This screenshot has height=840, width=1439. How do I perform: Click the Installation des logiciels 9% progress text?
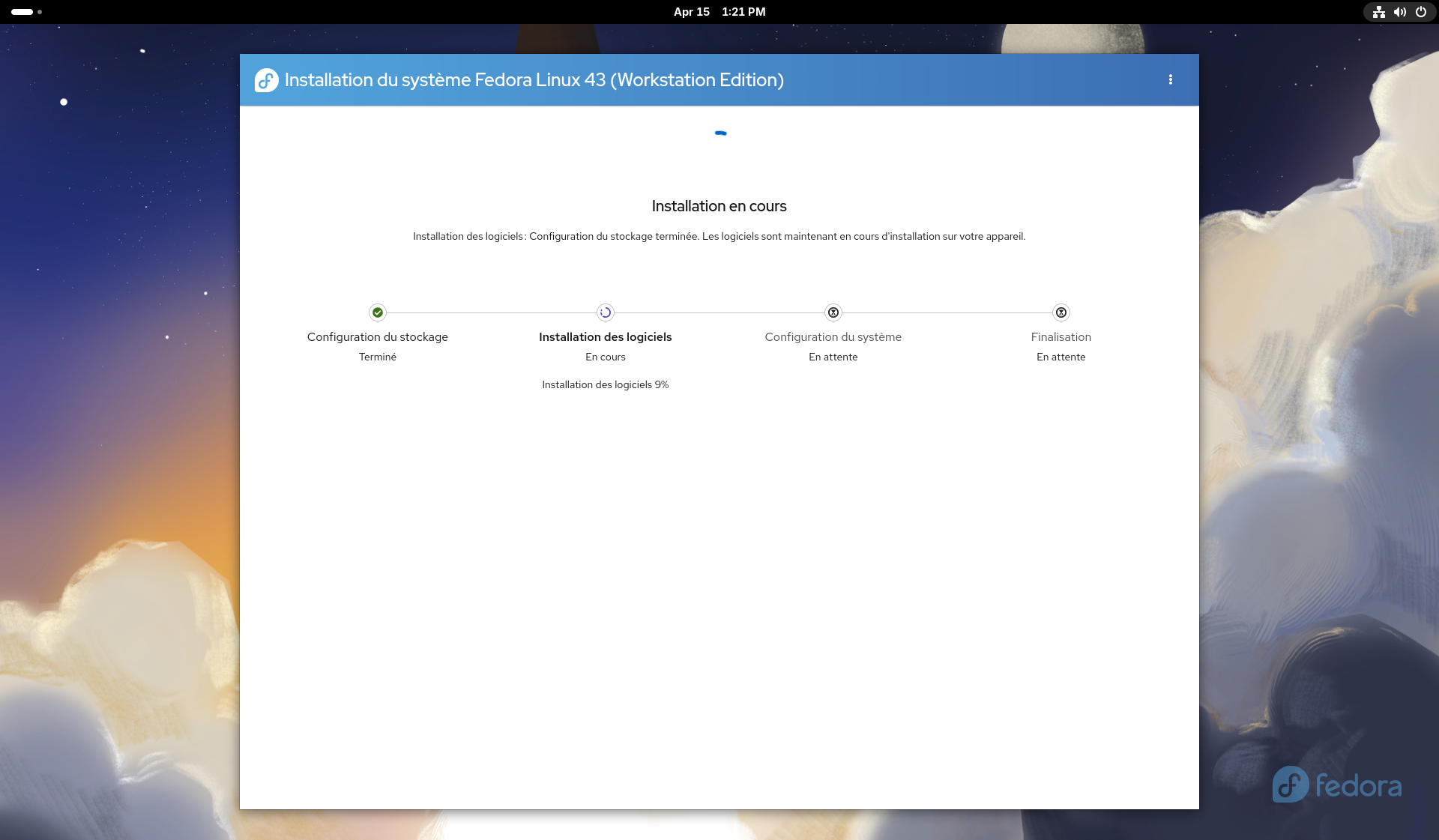tap(605, 384)
